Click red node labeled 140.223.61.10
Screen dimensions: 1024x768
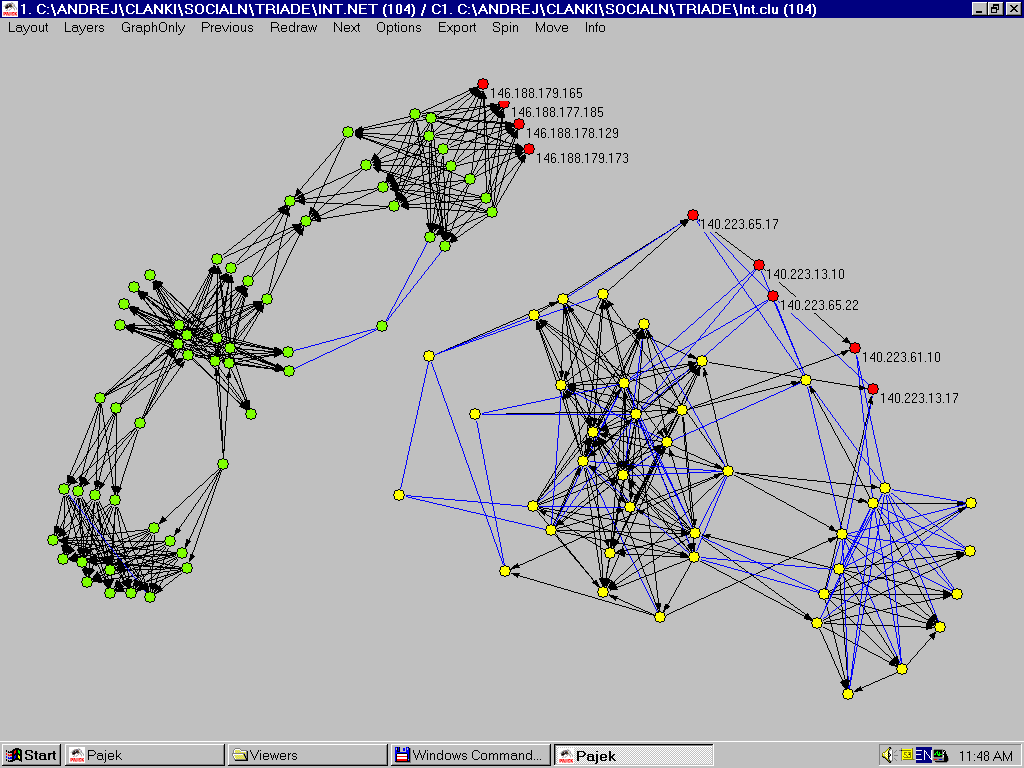point(854,347)
